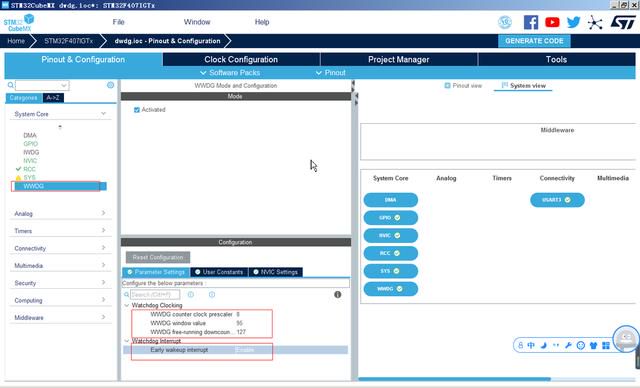This screenshot has width=640, height=388.
Task: Click the Reset Configuration button
Action: 158,257
